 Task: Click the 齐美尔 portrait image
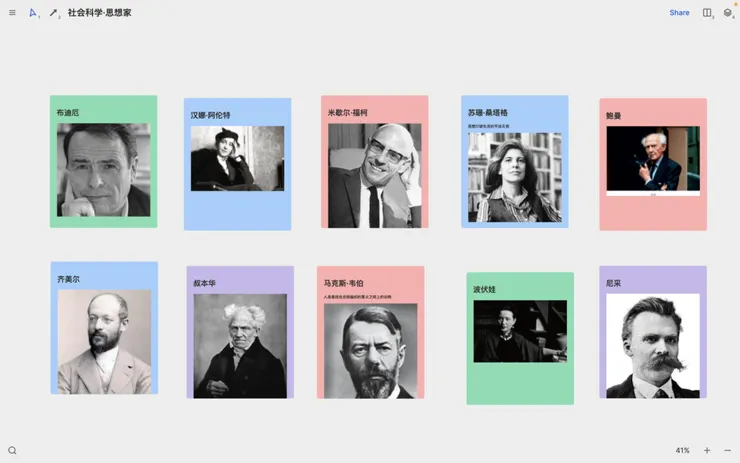tap(104, 342)
